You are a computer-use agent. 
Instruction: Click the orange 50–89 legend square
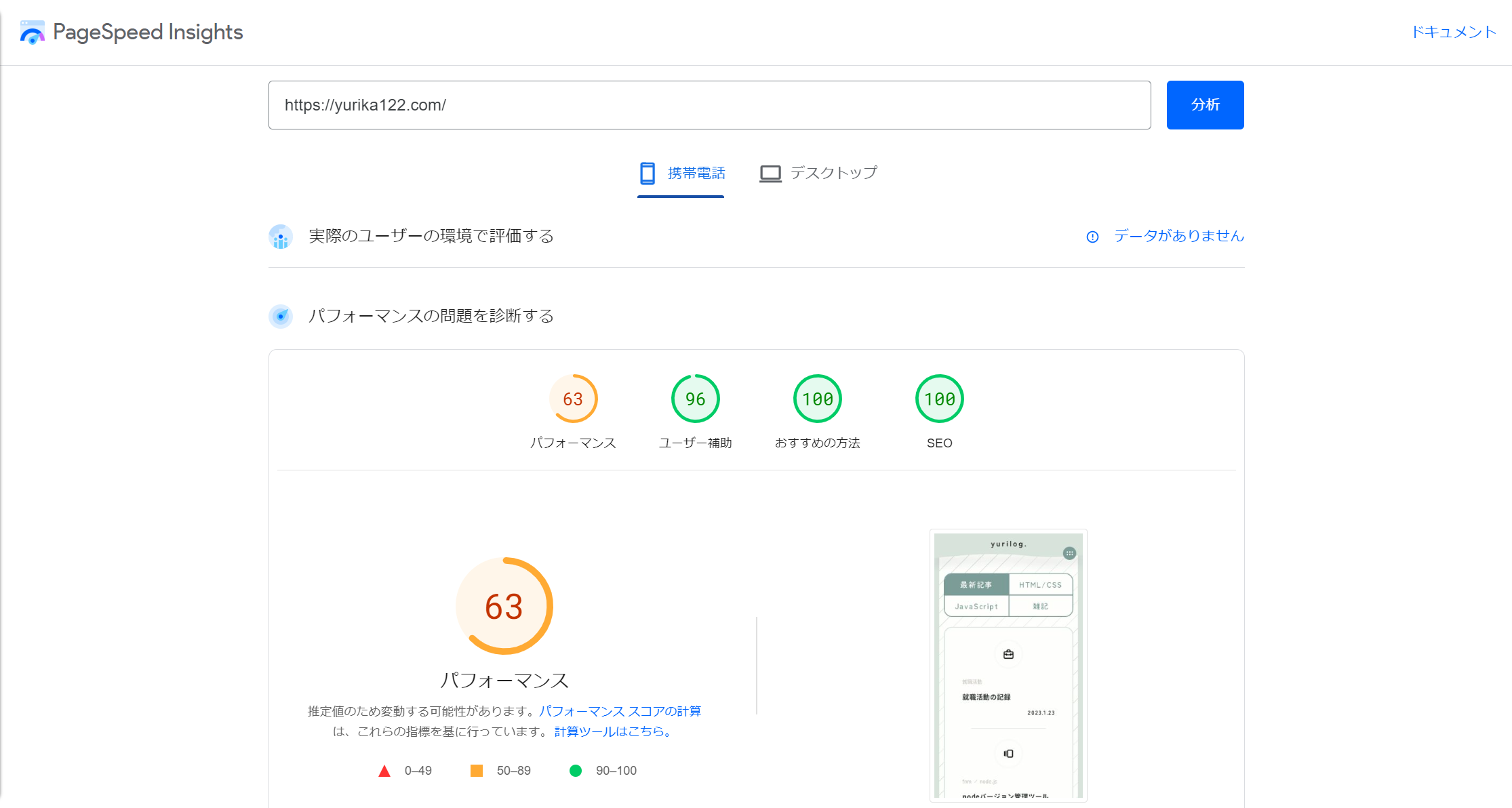tap(476, 770)
